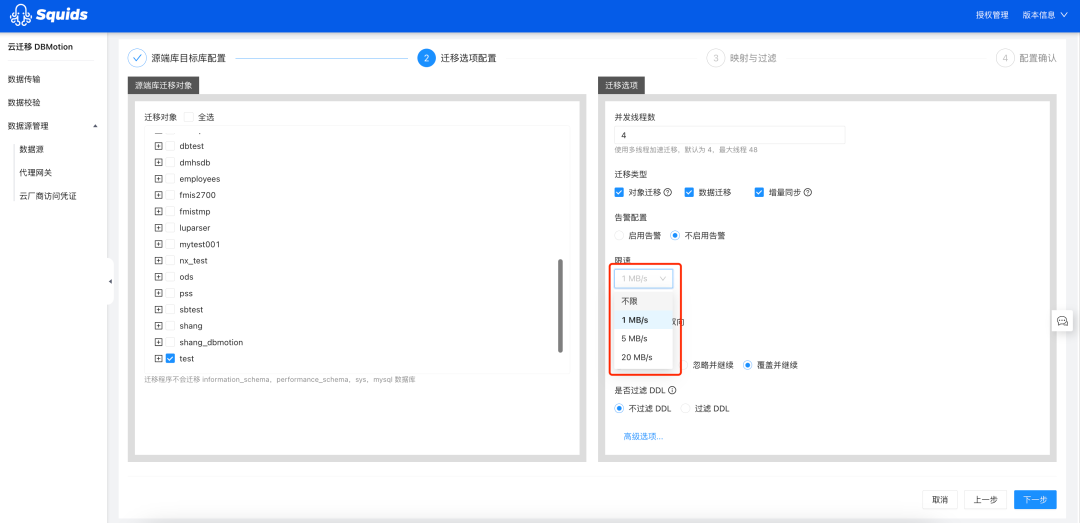Uncheck the 数据迁移 checkbox
The width and height of the screenshot is (1080, 523).
(x=689, y=192)
